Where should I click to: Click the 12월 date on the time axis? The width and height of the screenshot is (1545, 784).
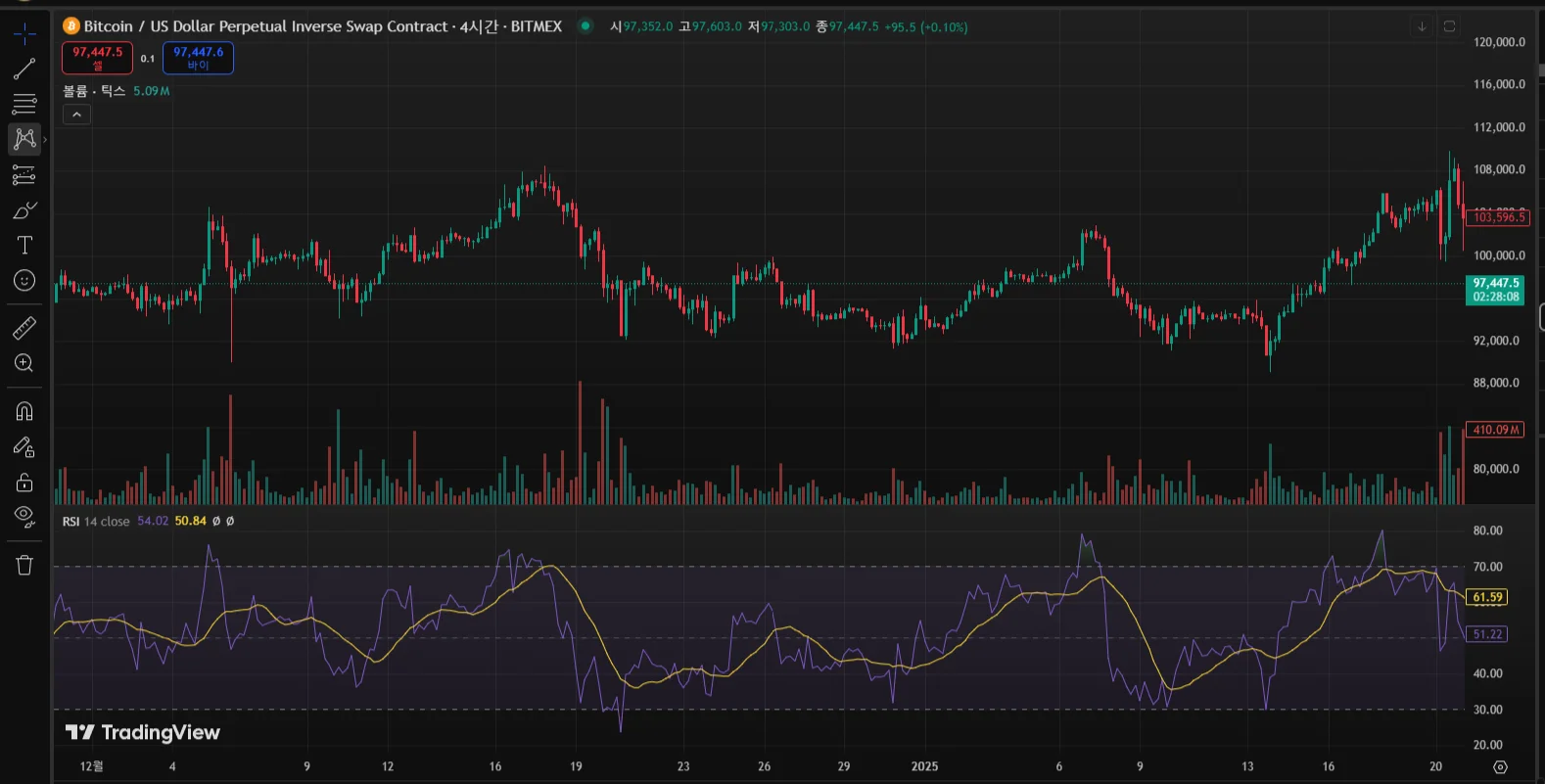tap(91, 766)
